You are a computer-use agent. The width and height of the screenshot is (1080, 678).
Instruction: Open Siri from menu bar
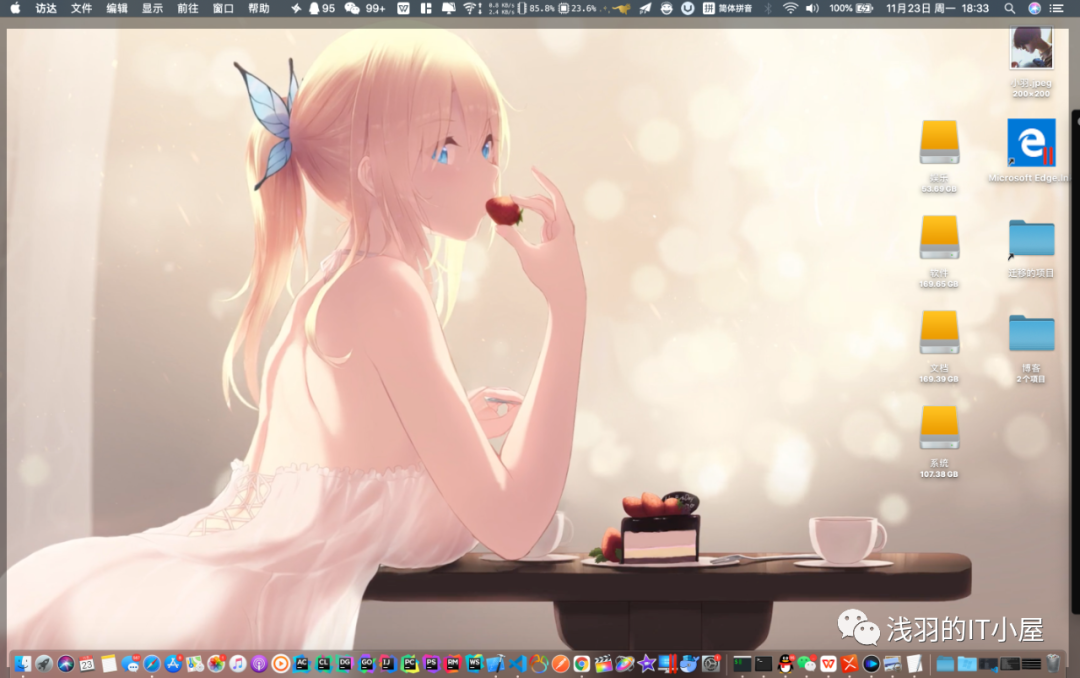tap(1034, 8)
